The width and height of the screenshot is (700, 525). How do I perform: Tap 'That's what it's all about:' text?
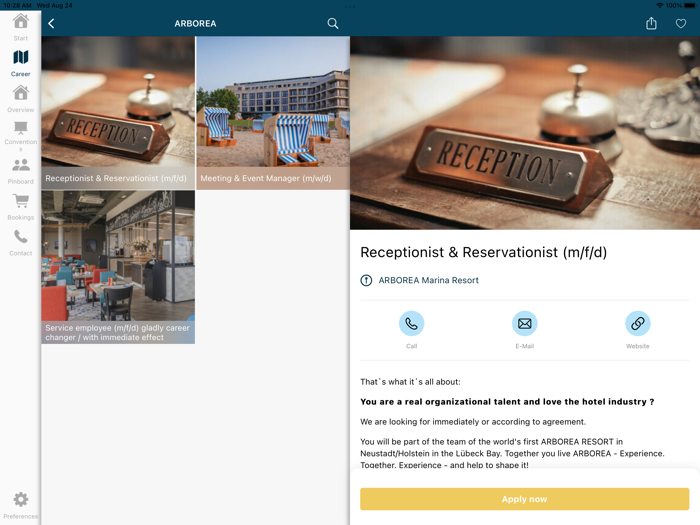pos(410,382)
